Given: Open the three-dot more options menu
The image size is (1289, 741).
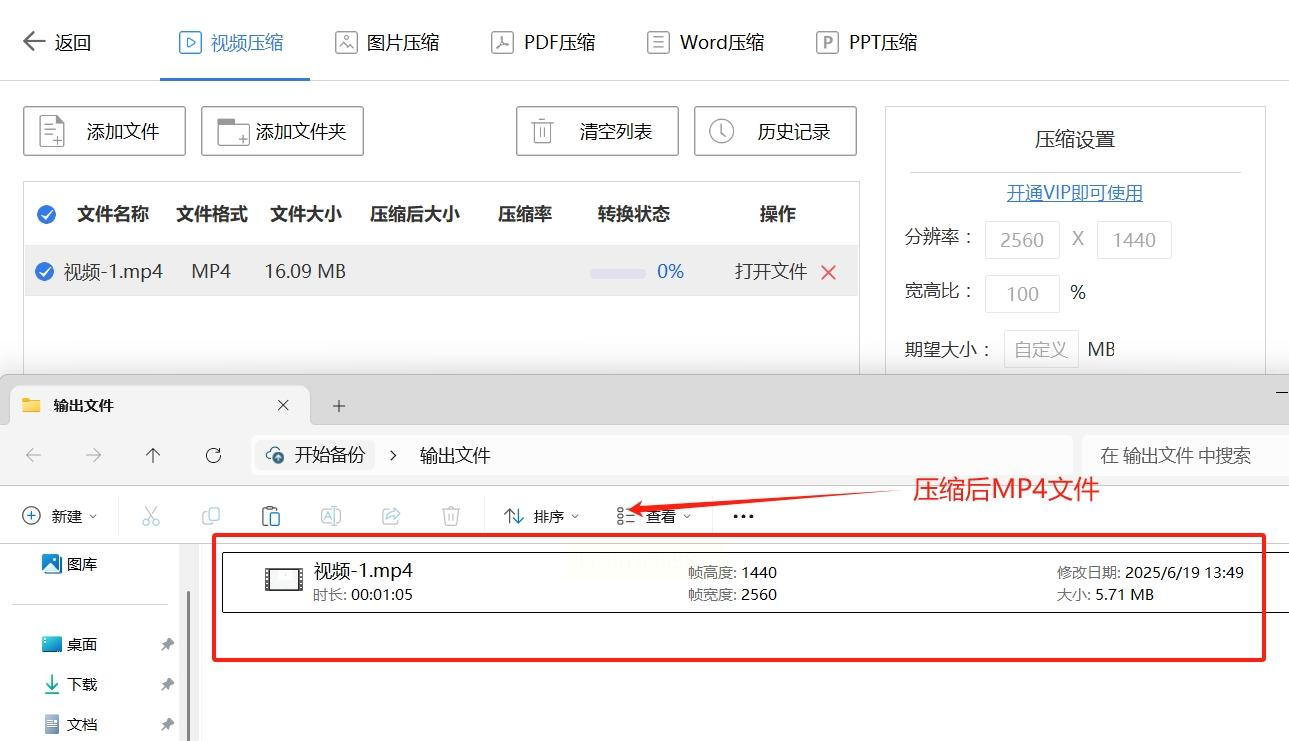Looking at the screenshot, I should [743, 516].
